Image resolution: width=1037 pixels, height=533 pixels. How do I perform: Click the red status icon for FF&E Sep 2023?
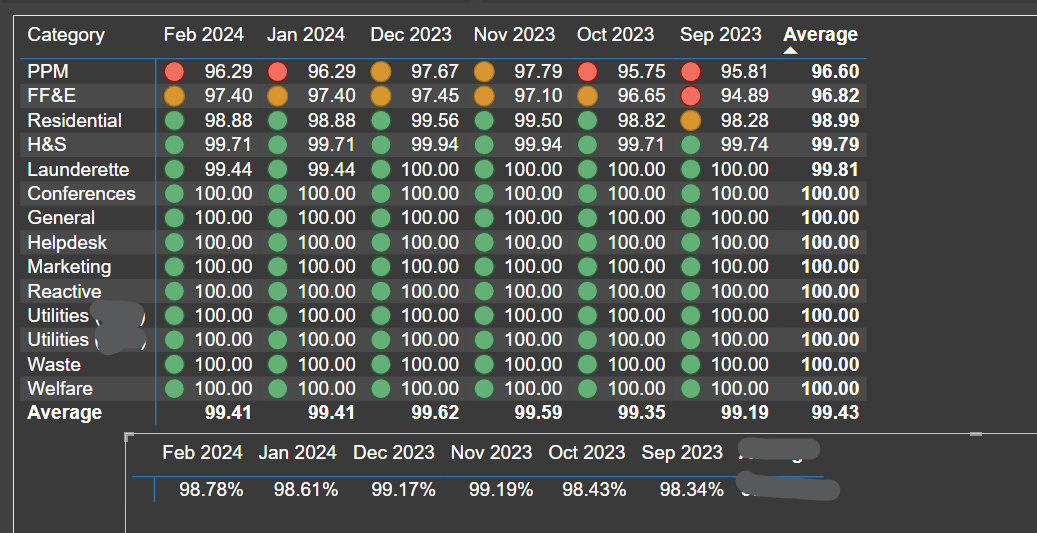point(690,96)
